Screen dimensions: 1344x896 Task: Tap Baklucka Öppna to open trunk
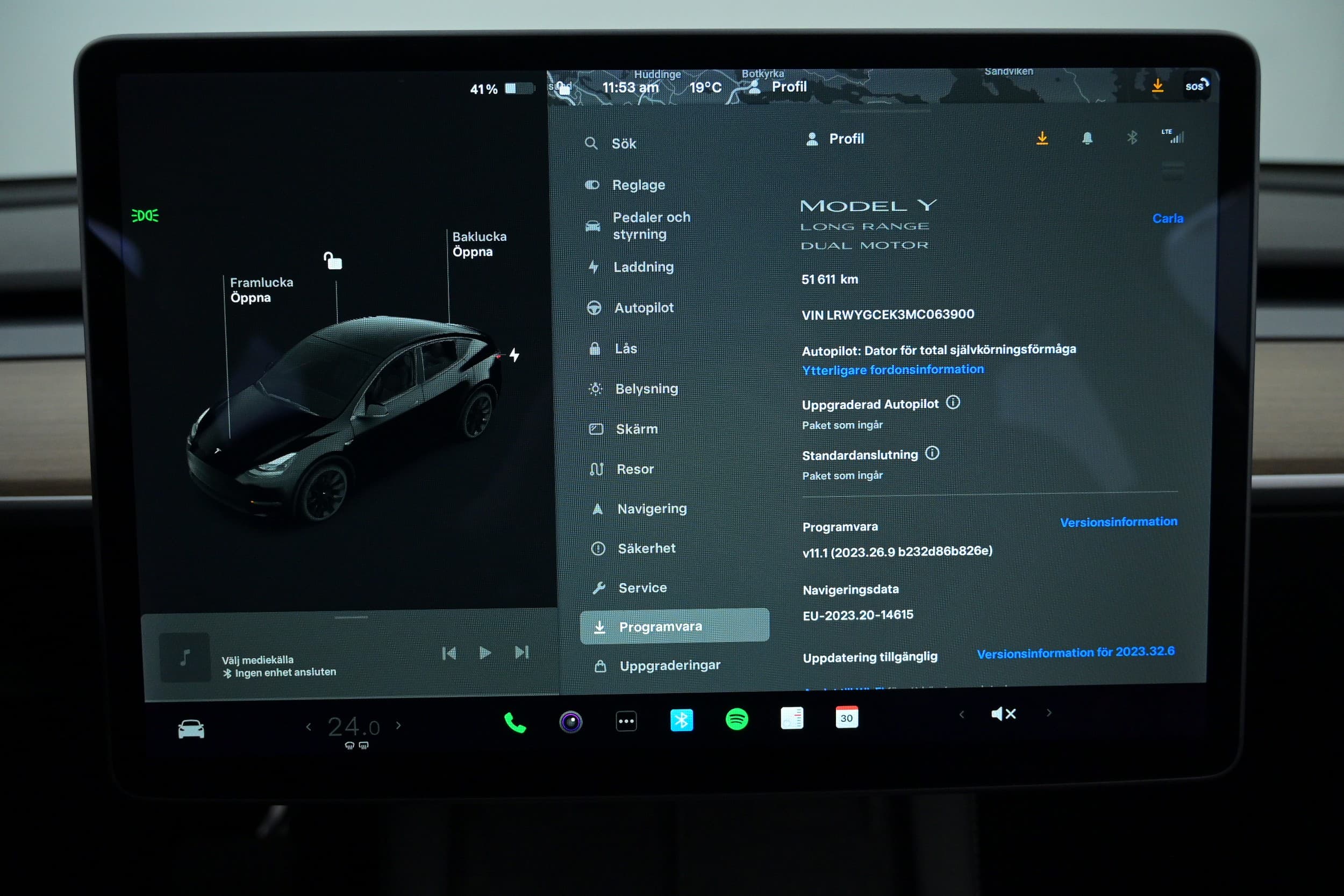tap(479, 244)
